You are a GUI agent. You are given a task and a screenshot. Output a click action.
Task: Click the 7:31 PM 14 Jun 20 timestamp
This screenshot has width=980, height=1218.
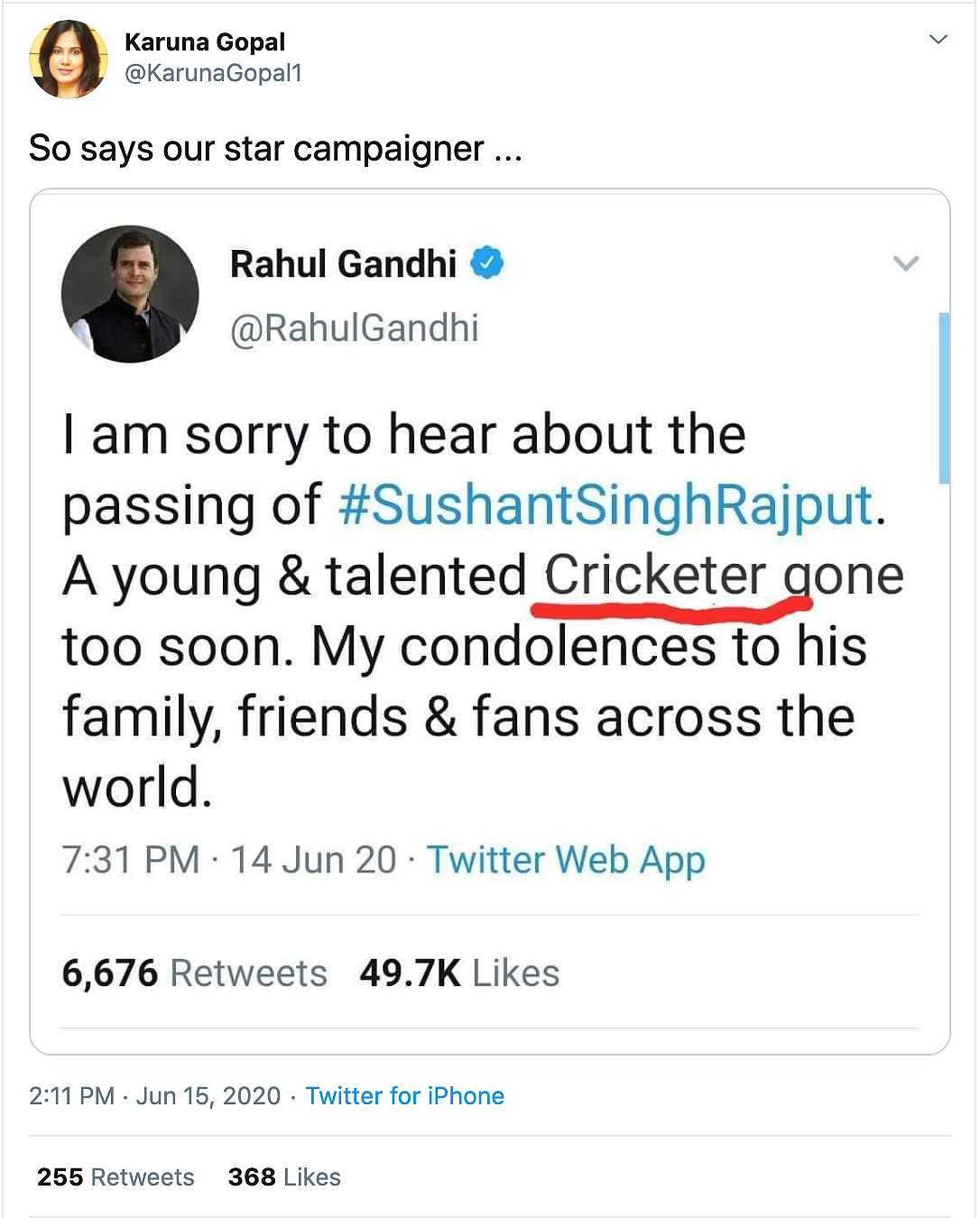click(x=229, y=860)
